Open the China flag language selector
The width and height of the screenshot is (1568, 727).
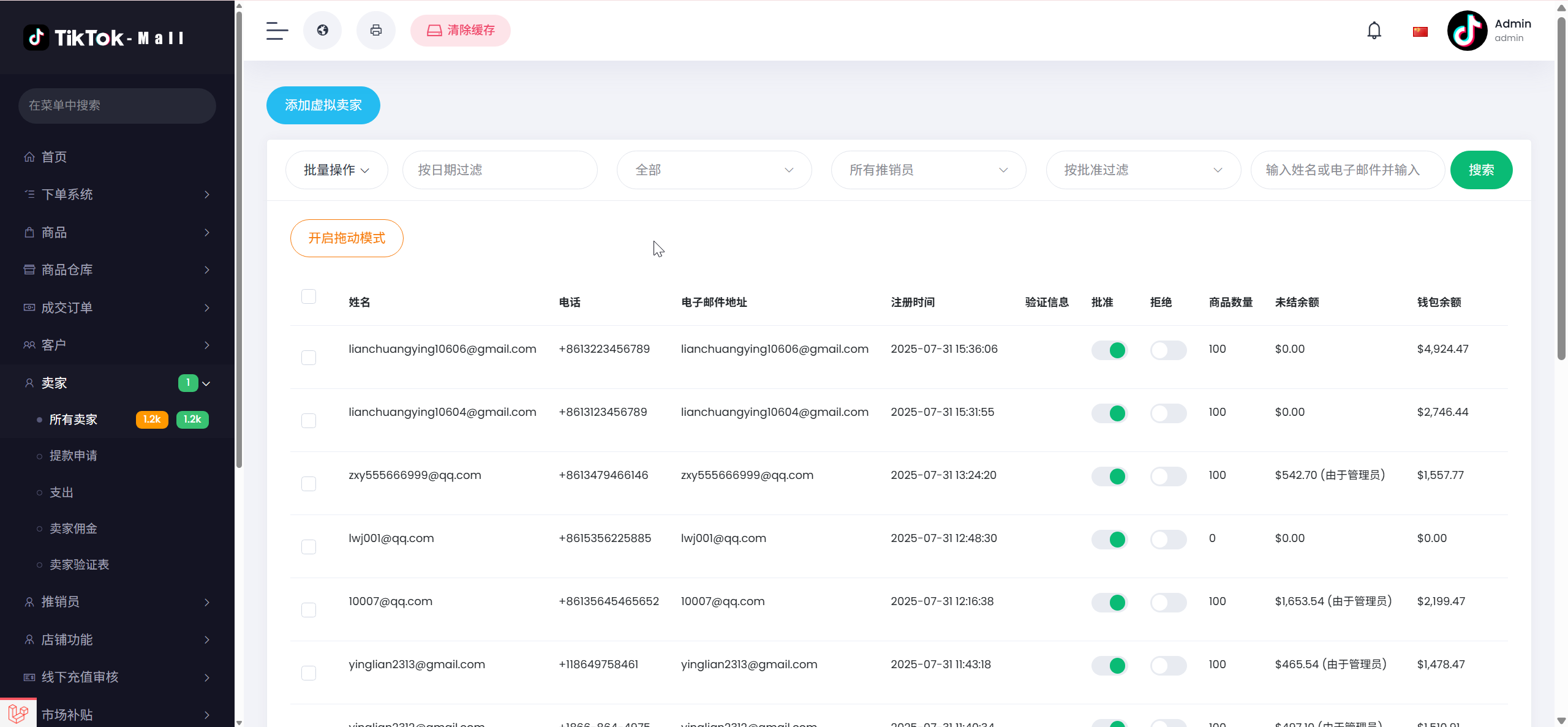coord(1420,32)
